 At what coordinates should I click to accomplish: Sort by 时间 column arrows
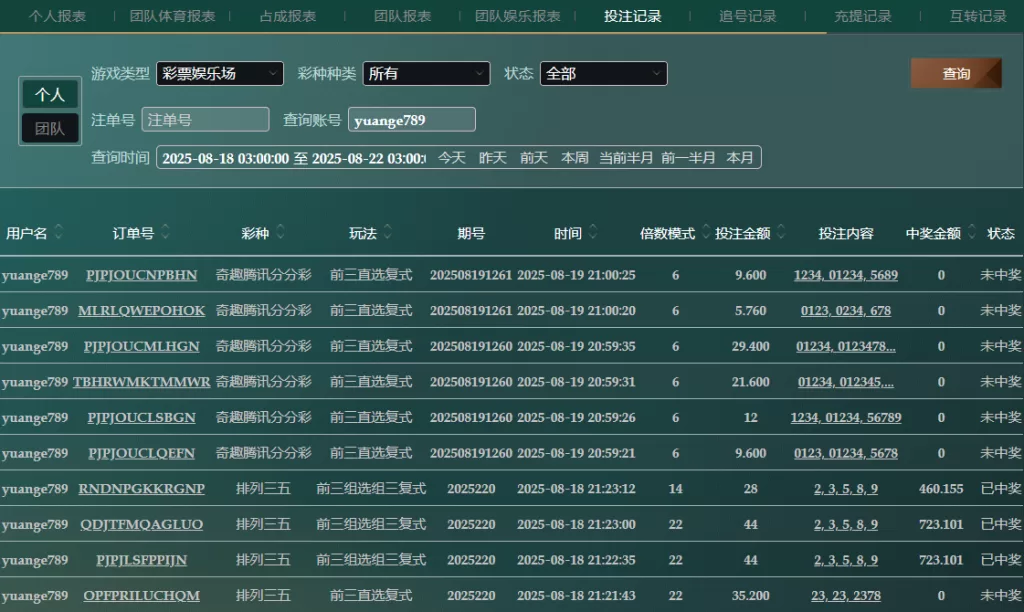click(593, 232)
